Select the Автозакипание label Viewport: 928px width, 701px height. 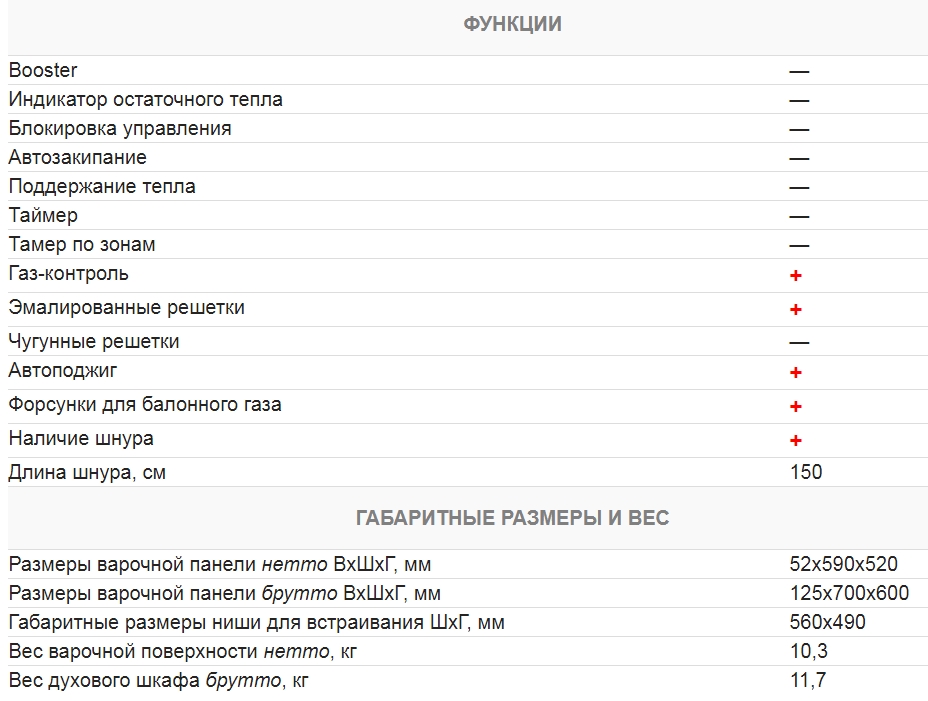tap(78, 157)
